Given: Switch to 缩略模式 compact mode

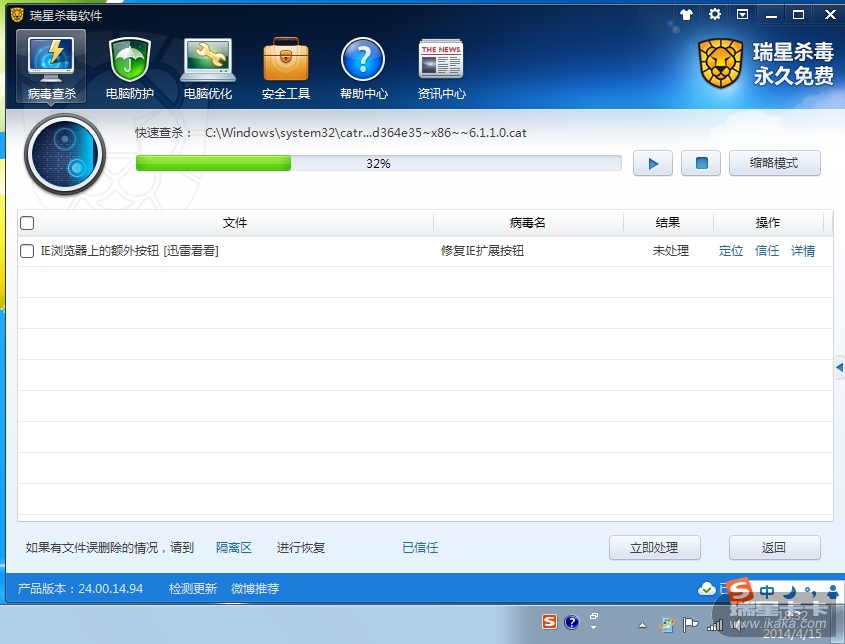Looking at the screenshot, I should [x=774, y=163].
